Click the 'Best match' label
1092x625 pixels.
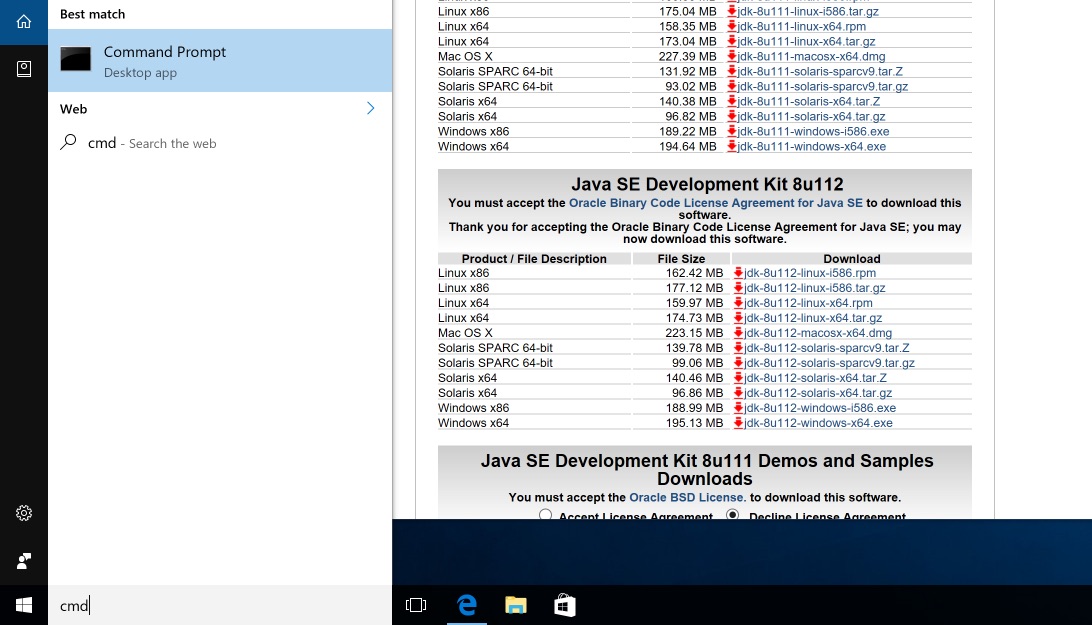click(93, 14)
